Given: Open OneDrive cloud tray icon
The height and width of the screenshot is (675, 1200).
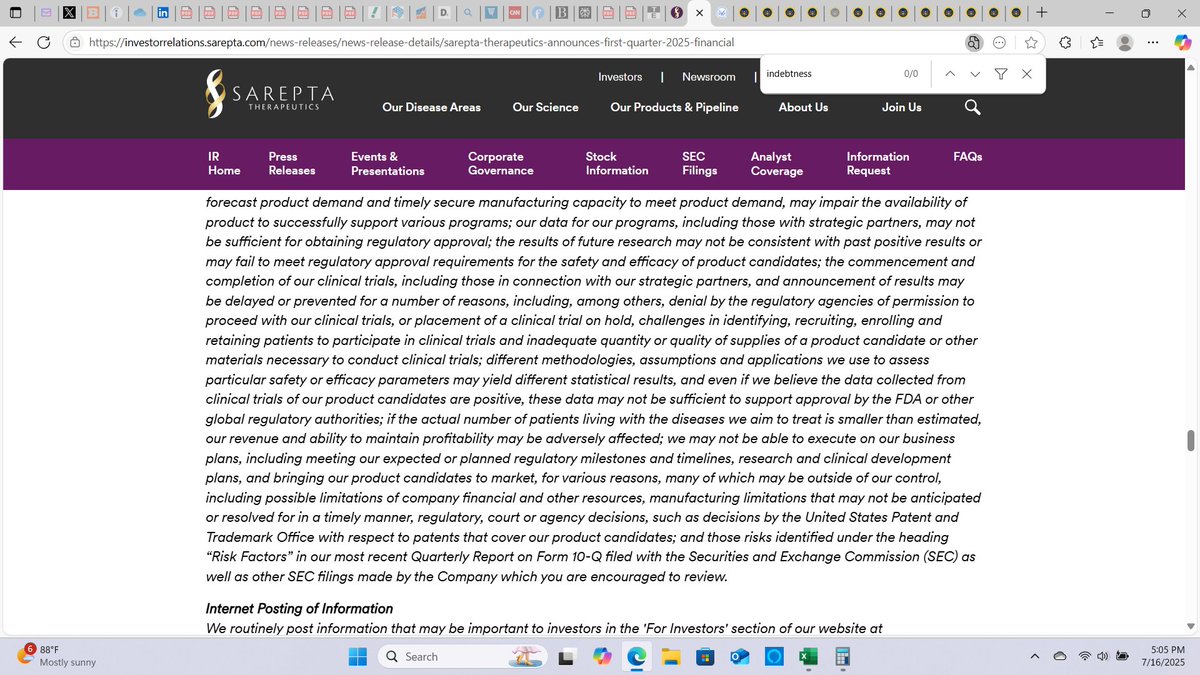Looking at the screenshot, I should (1060, 656).
